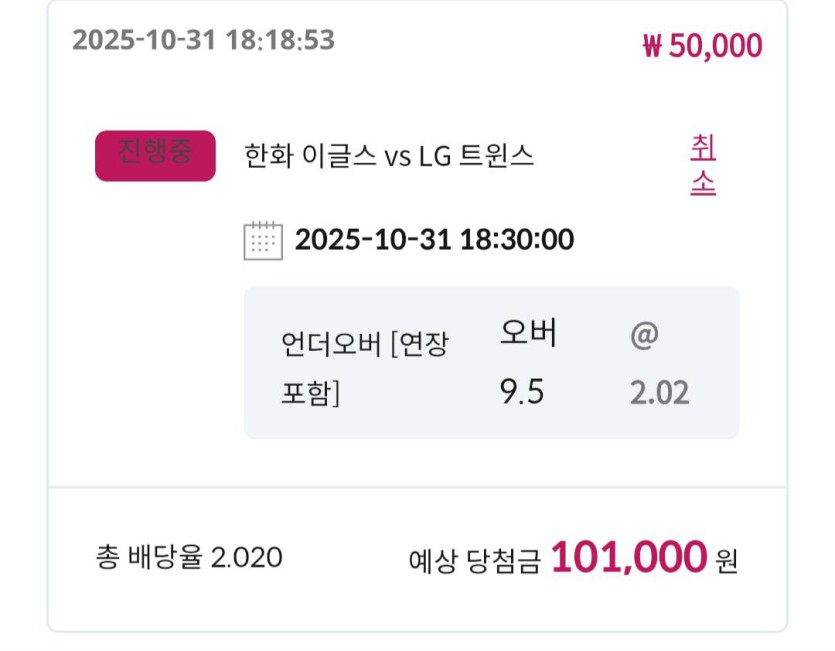
Task: Click the 101,000 expected payout amount
Action: click(629, 557)
